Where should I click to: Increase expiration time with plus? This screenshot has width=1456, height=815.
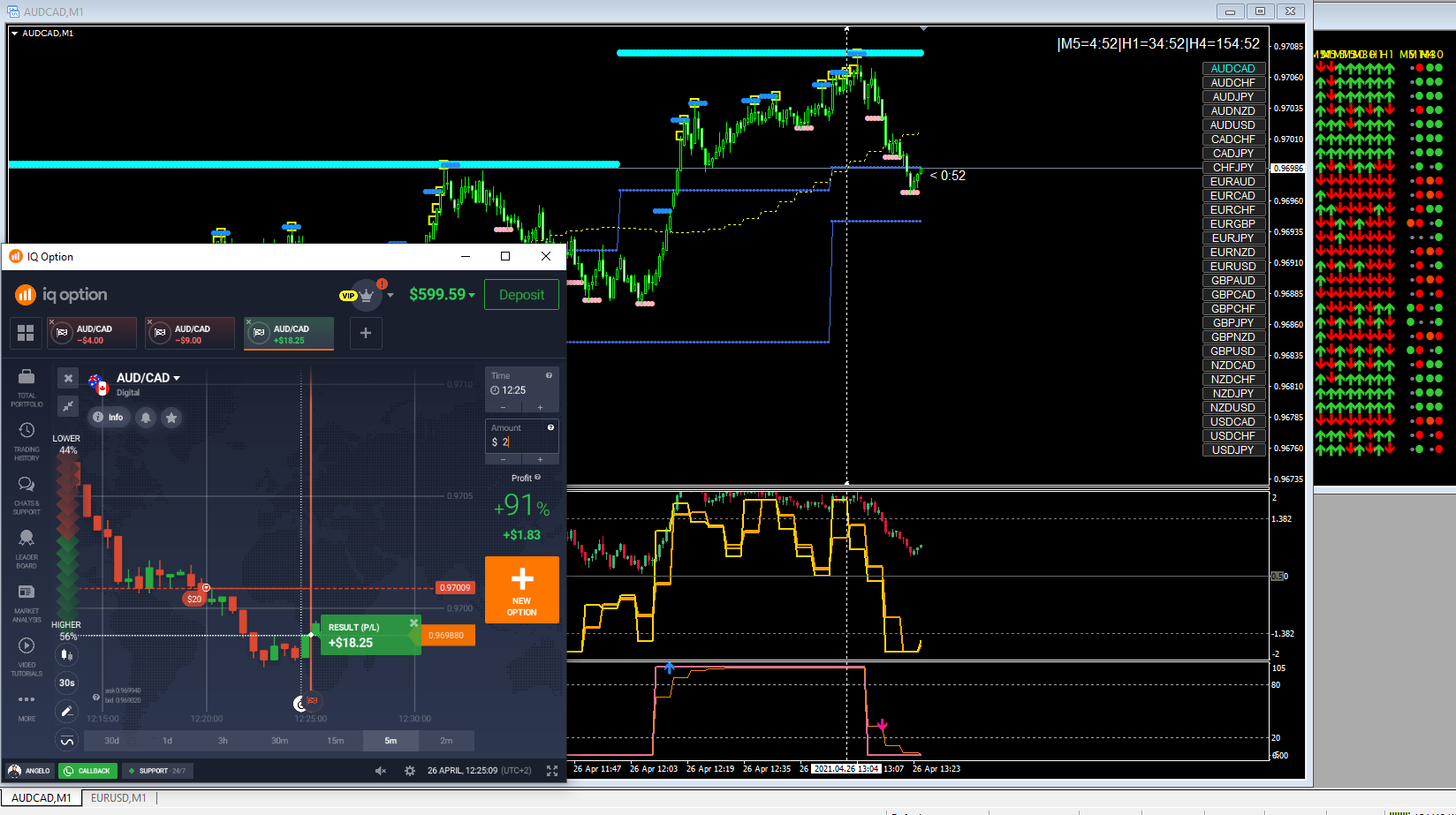pos(541,408)
